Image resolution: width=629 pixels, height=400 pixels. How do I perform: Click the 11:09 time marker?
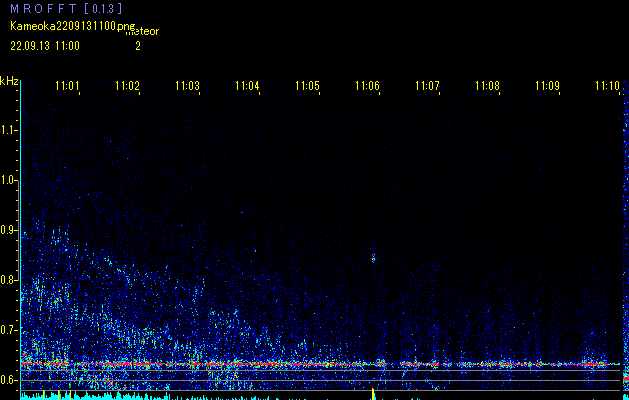pos(547,86)
